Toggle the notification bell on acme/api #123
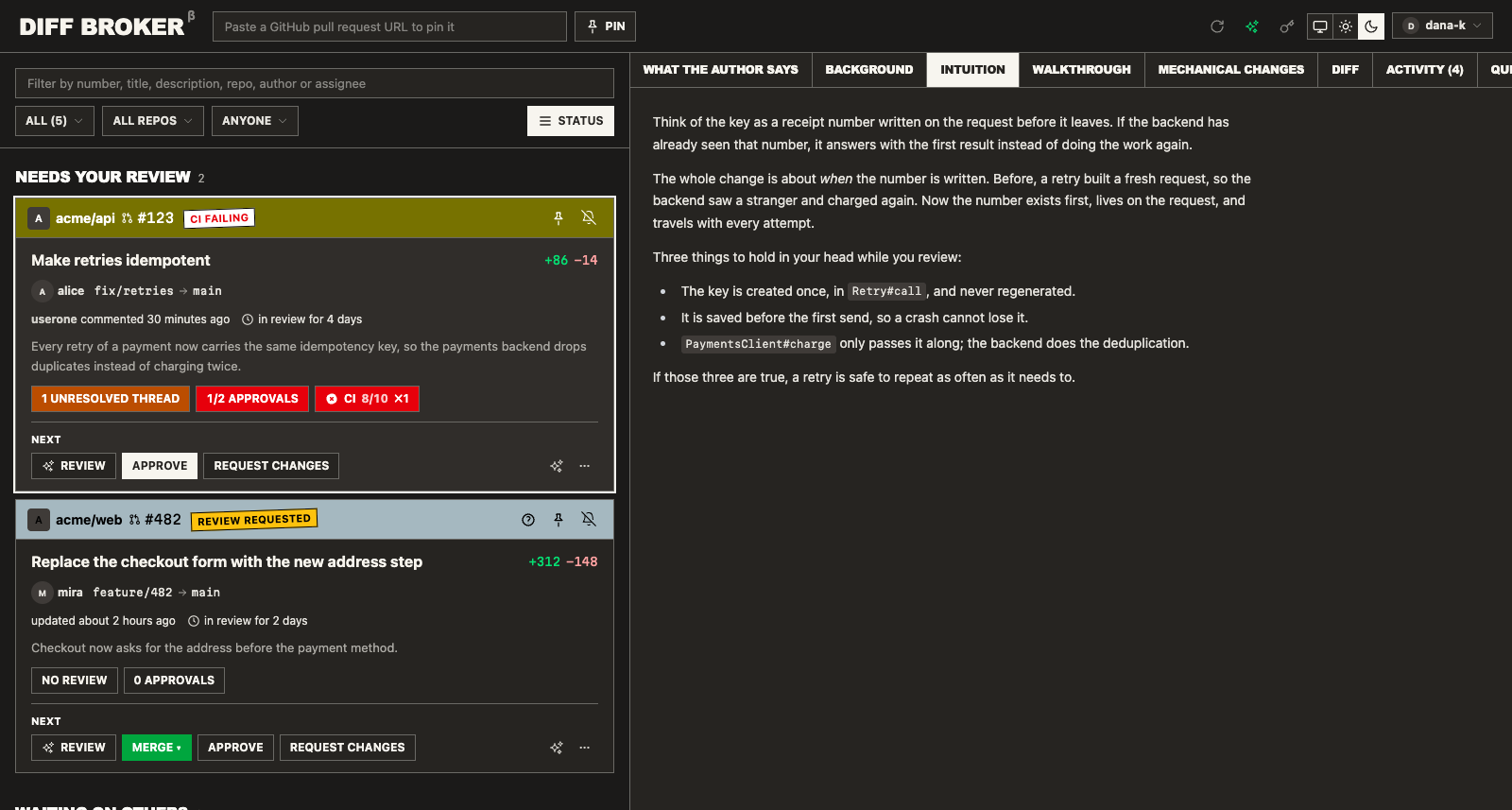1512x810 pixels. 589,218
